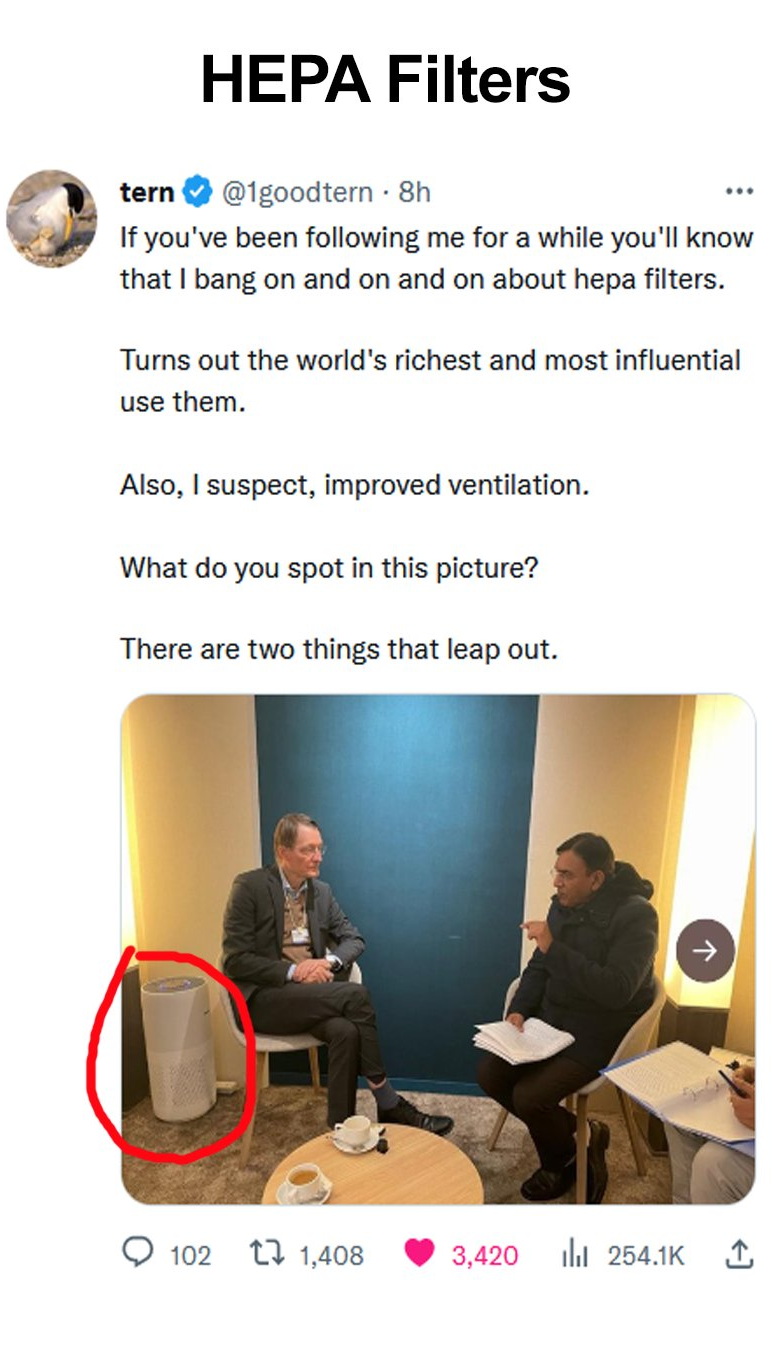Click the 3,420 likes count
This screenshot has width=780, height=1350.
[485, 1255]
